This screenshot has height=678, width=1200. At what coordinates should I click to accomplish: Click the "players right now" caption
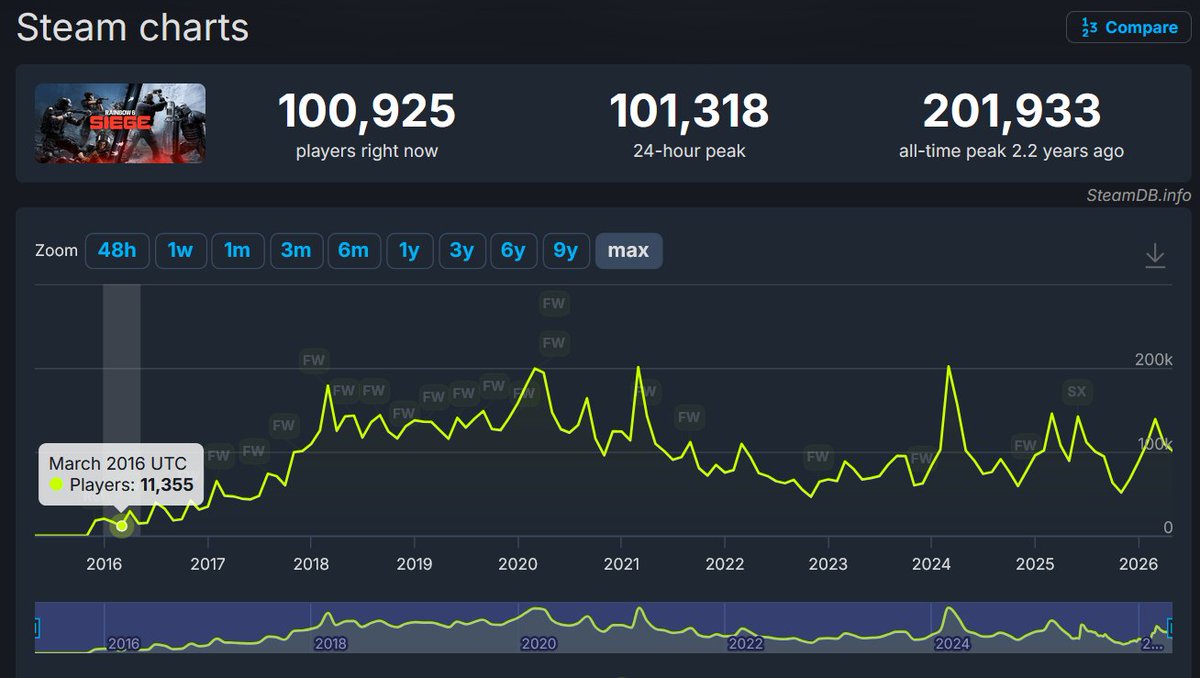[x=367, y=152]
